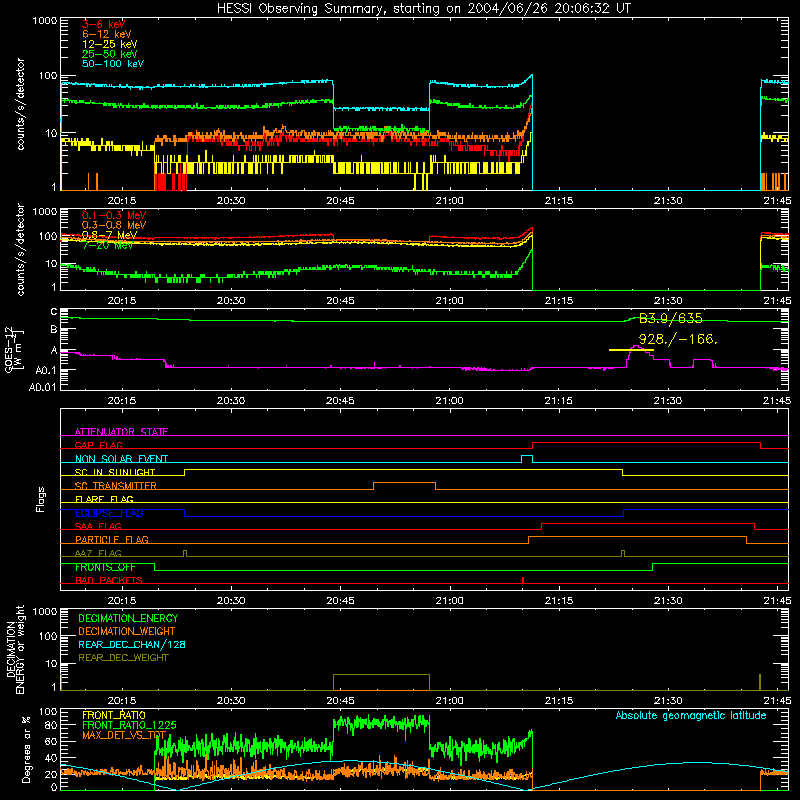This screenshot has height=800, width=800.
Task: Click the 0.3-0.8 MeV legend label
Action: 114,226
